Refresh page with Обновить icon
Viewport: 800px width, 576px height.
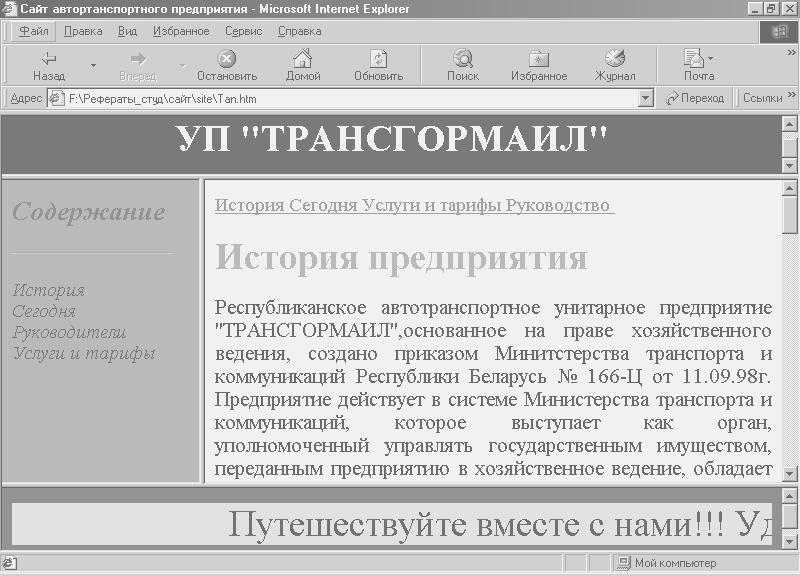tap(379, 58)
